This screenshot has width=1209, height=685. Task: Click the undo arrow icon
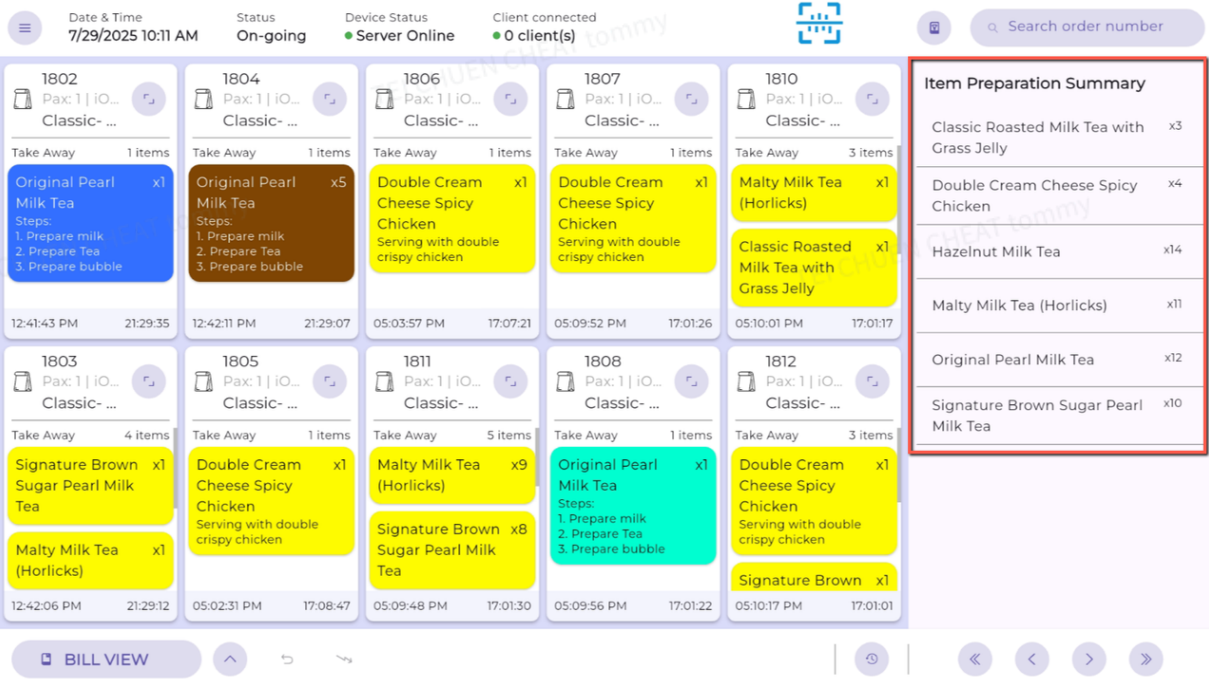[287, 659]
